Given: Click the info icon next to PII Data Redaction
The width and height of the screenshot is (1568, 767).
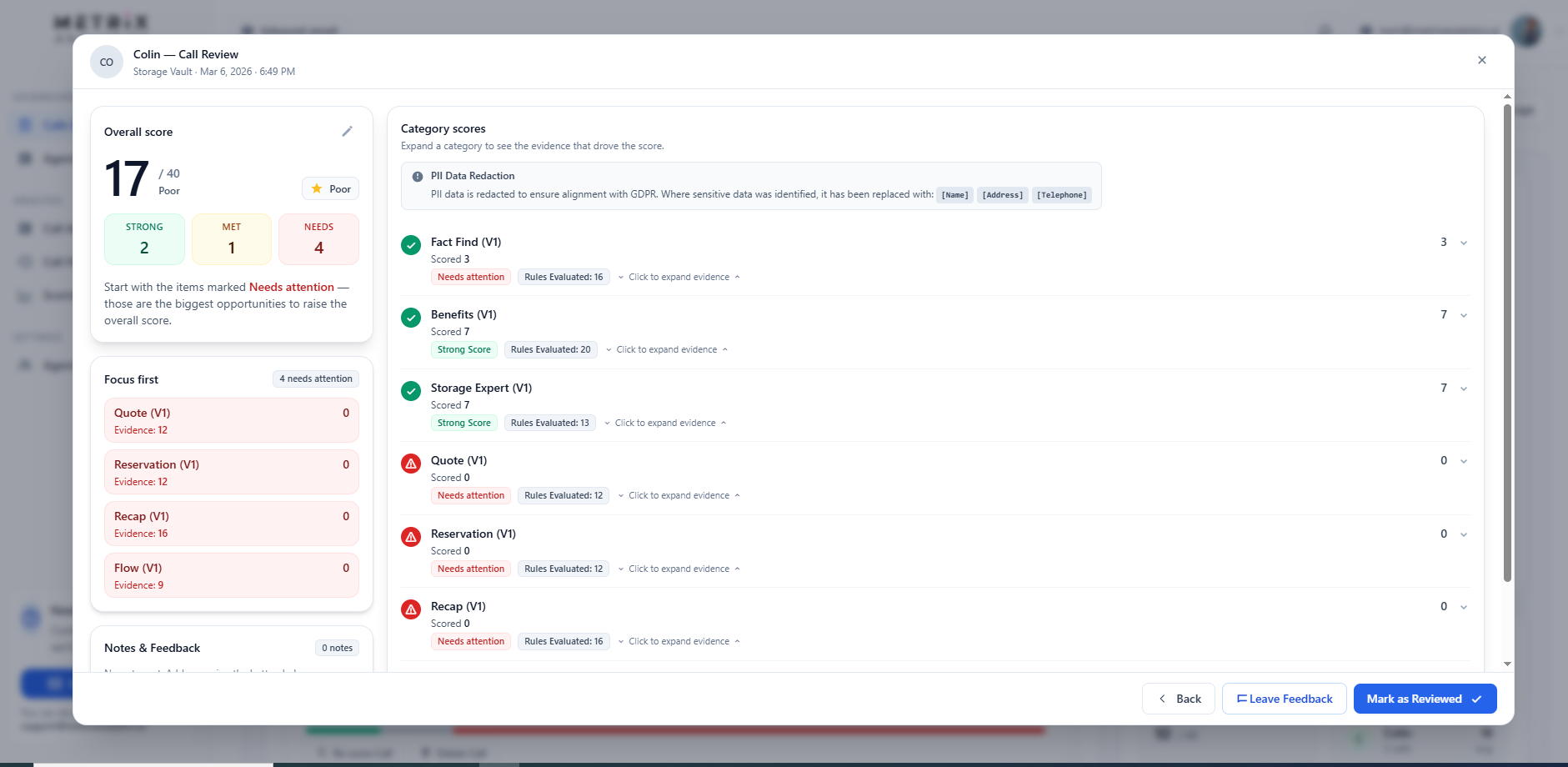Looking at the screenshot, I should pos(416,176).
